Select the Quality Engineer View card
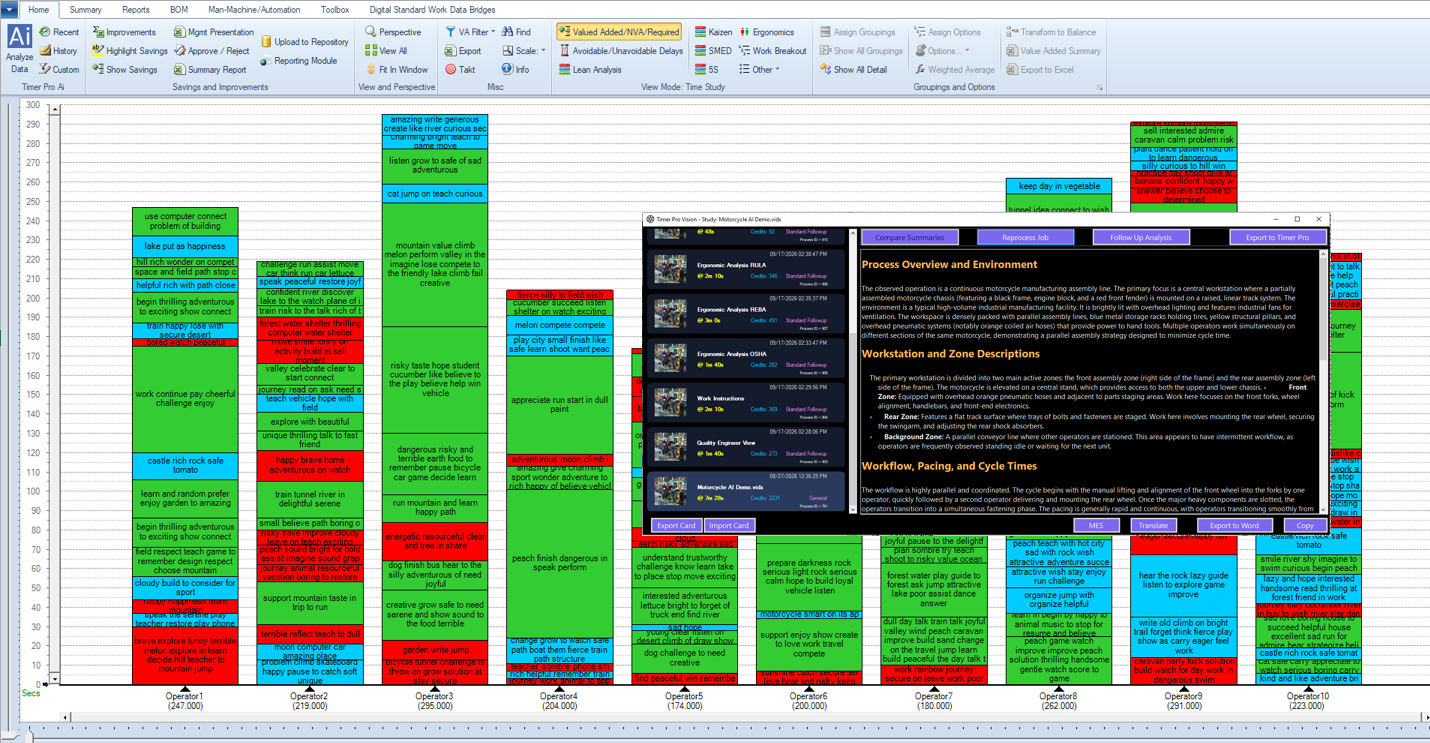 (747, 447)
